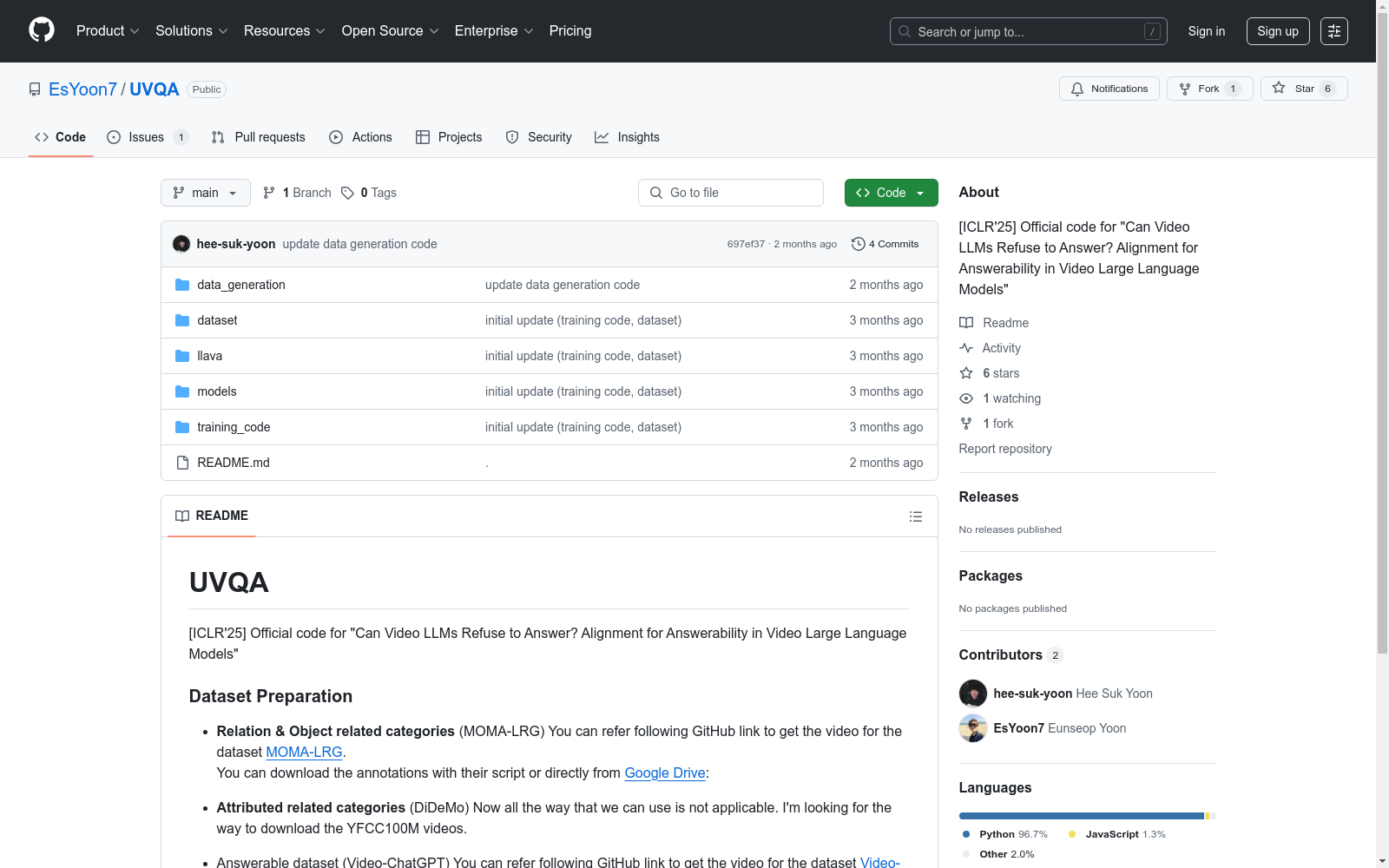Open the Google Drive link
This screenshot has width=1389, height=868.
pyautogui.click(x=665, y=773)
